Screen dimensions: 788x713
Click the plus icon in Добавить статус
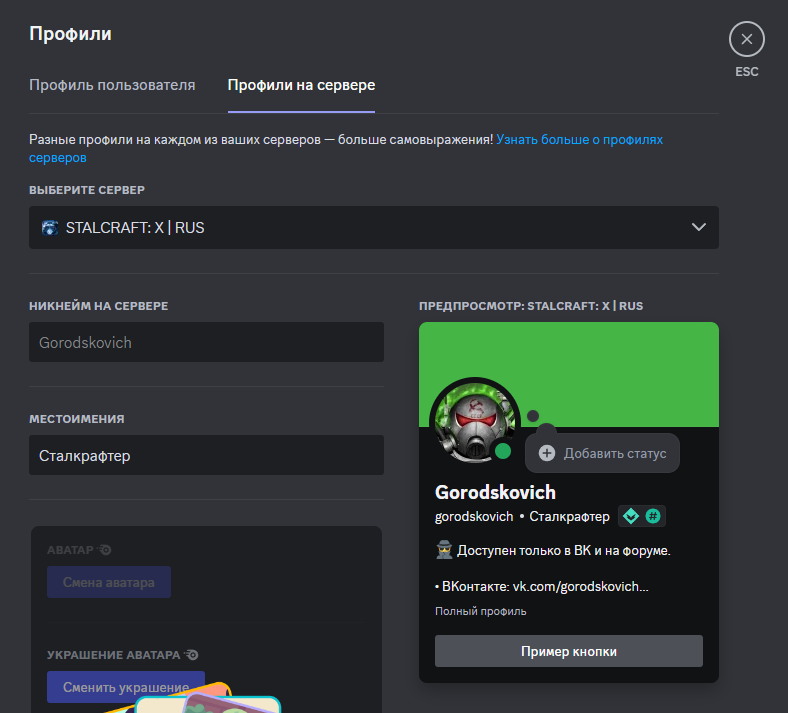pyautogui.click(x=547, y=453)
